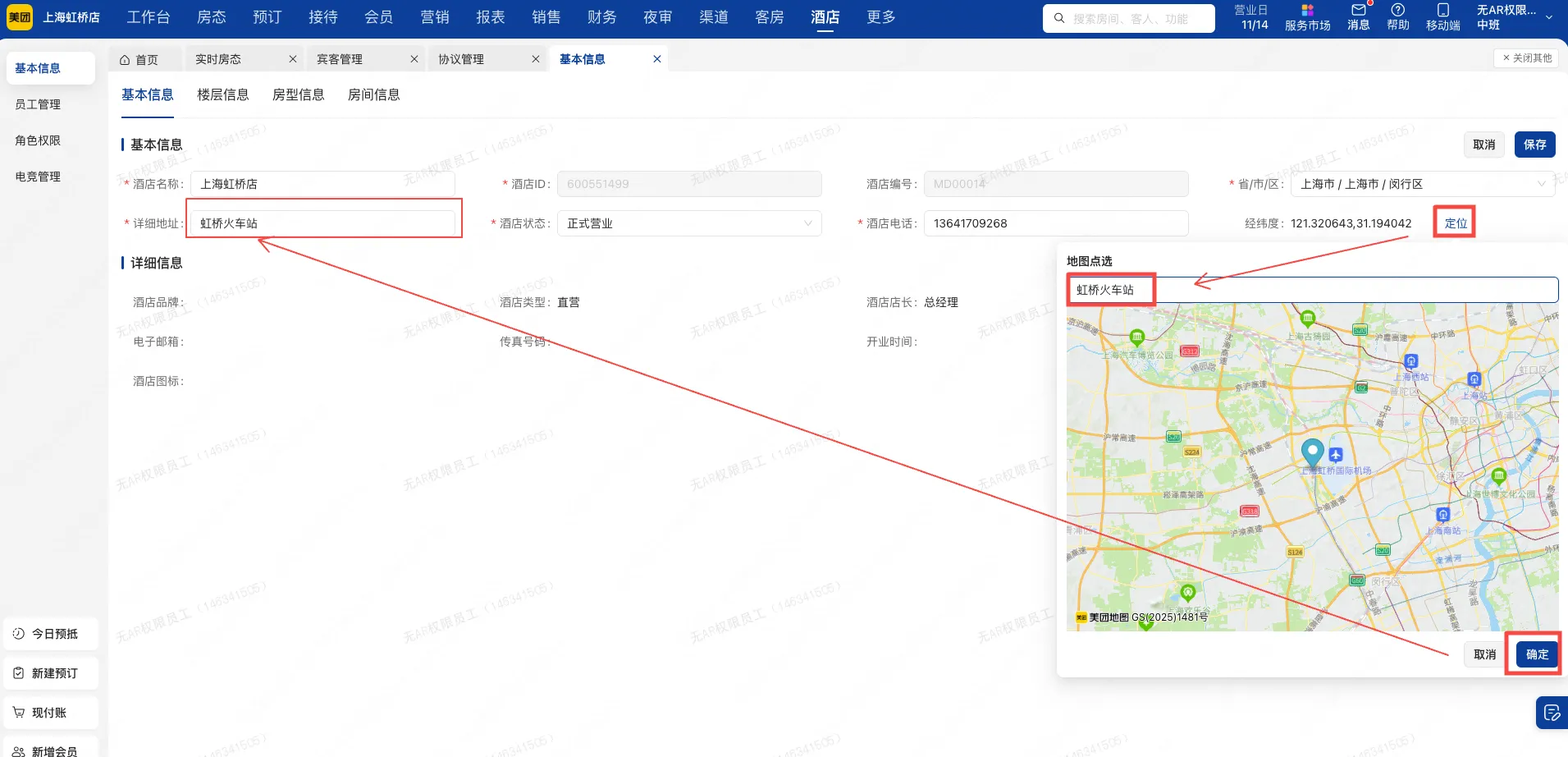Click the Meituan logo in top-left corner

click(19, 16)
